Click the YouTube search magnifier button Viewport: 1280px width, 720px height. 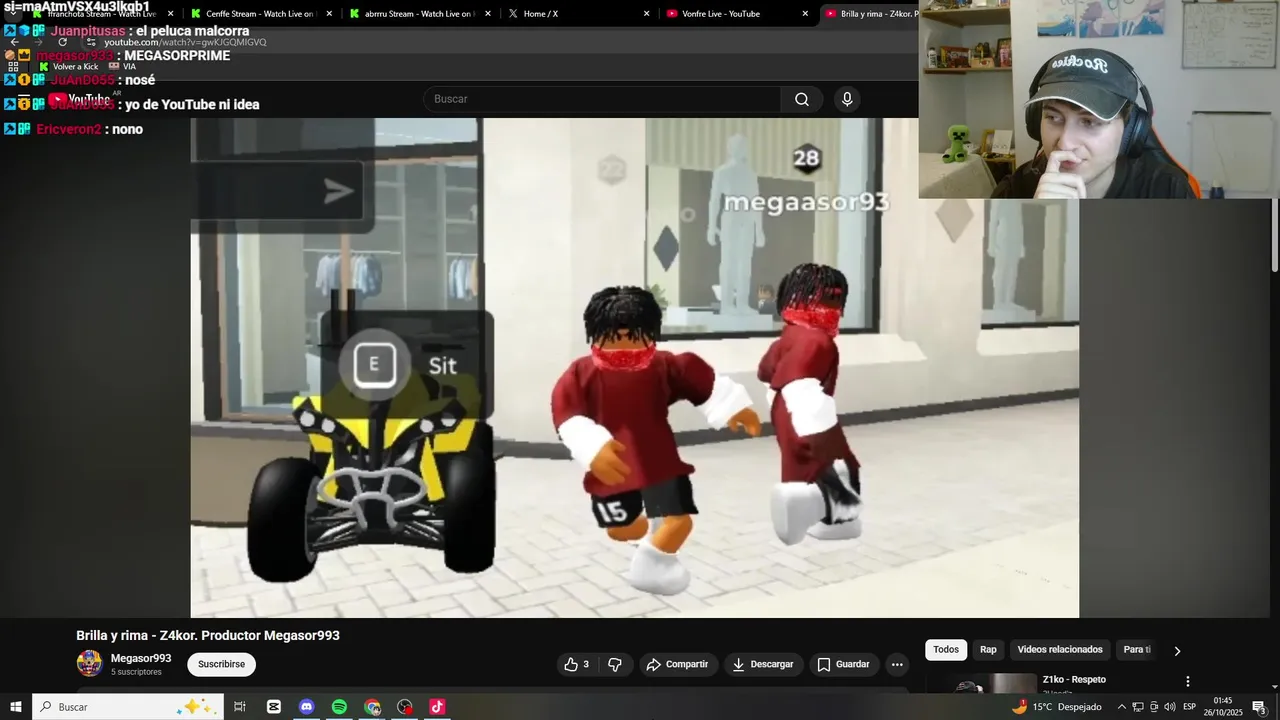click(x=802, y=99)
